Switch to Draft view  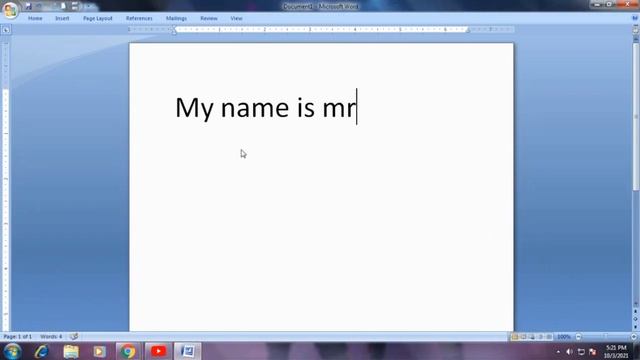(x=549, y=337)
